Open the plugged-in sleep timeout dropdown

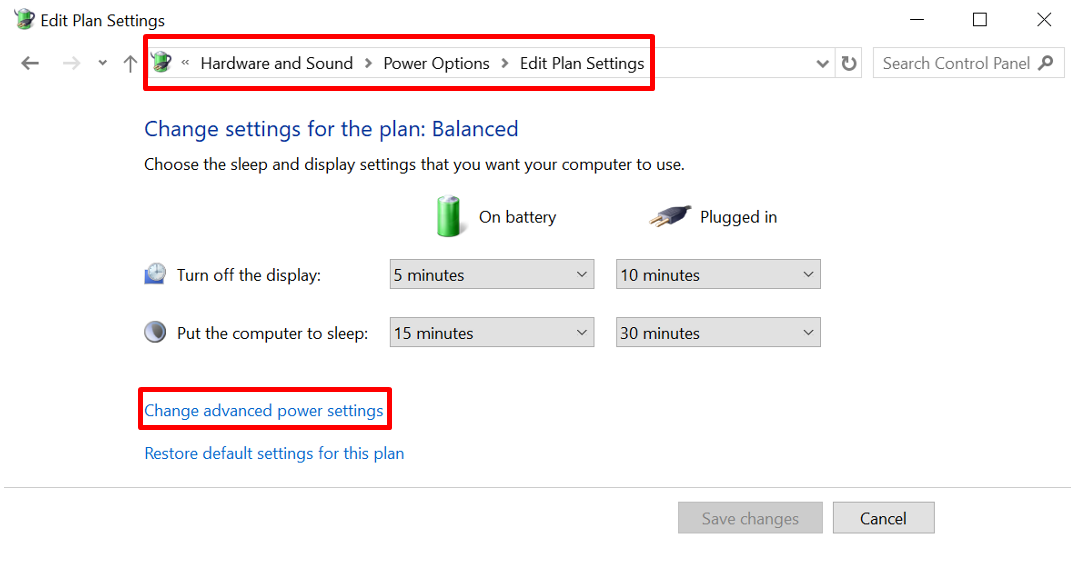717,333
